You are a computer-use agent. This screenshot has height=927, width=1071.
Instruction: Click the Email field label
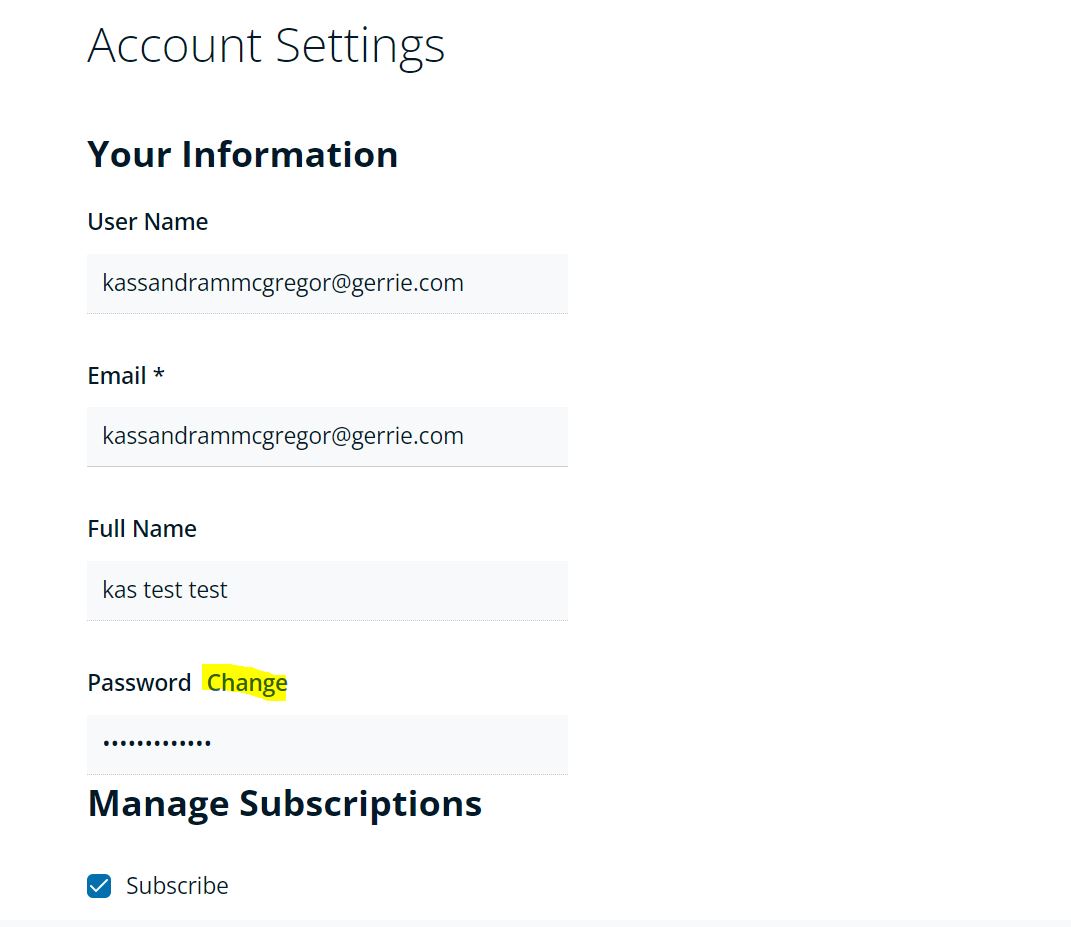(117, 376)
